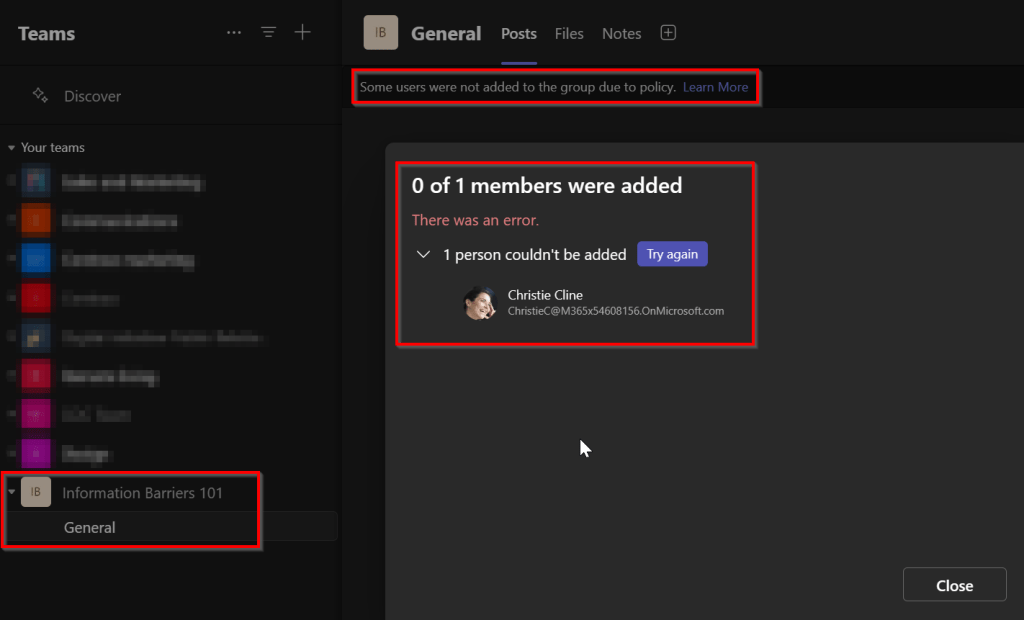Switch to the Posts tab
The image size is (1024, 620).
pos(519,33)
